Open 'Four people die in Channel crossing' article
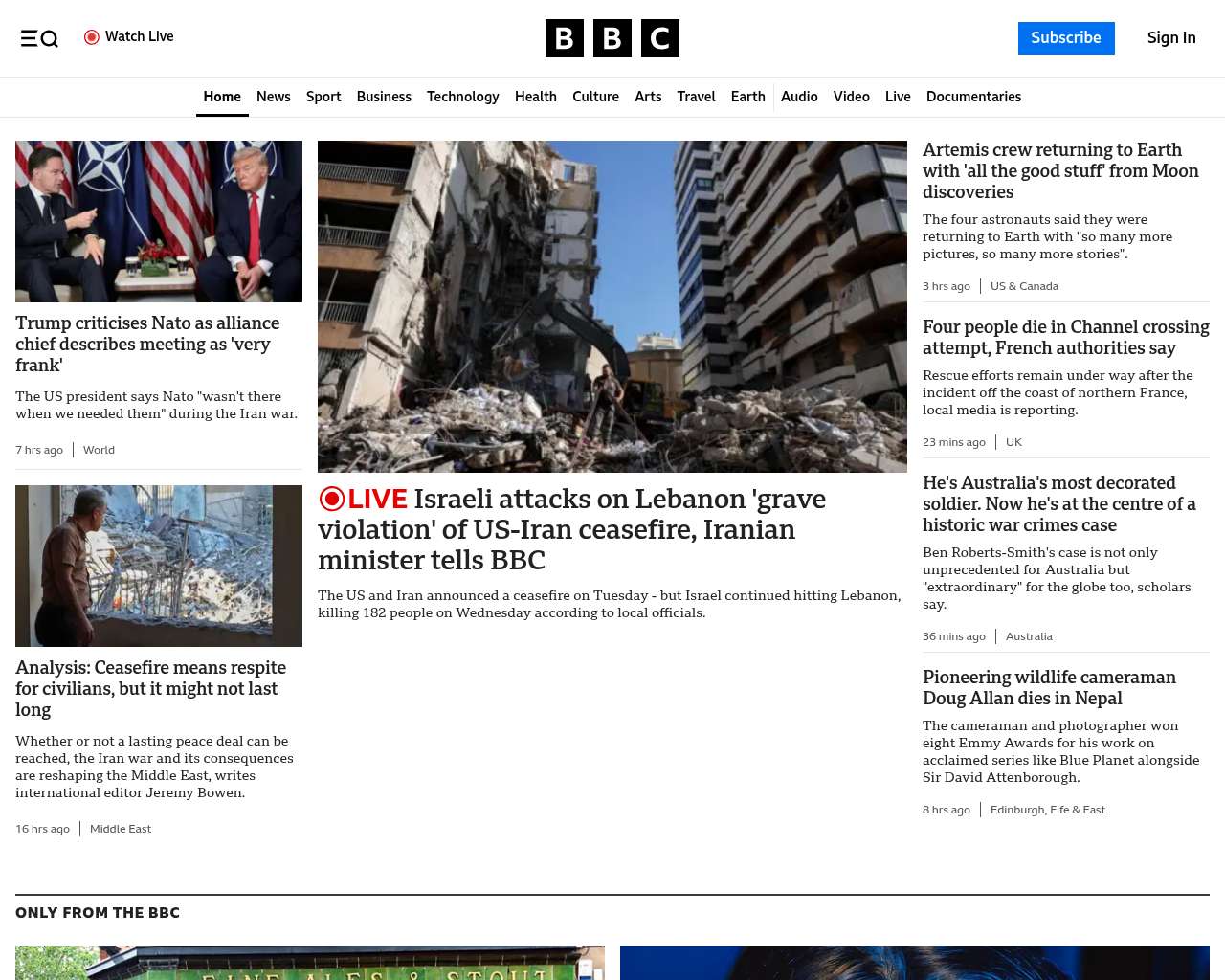Image resolution: width=1225 pixels, height=980 pixels. pyautogui.click(x=1066, y=338)
